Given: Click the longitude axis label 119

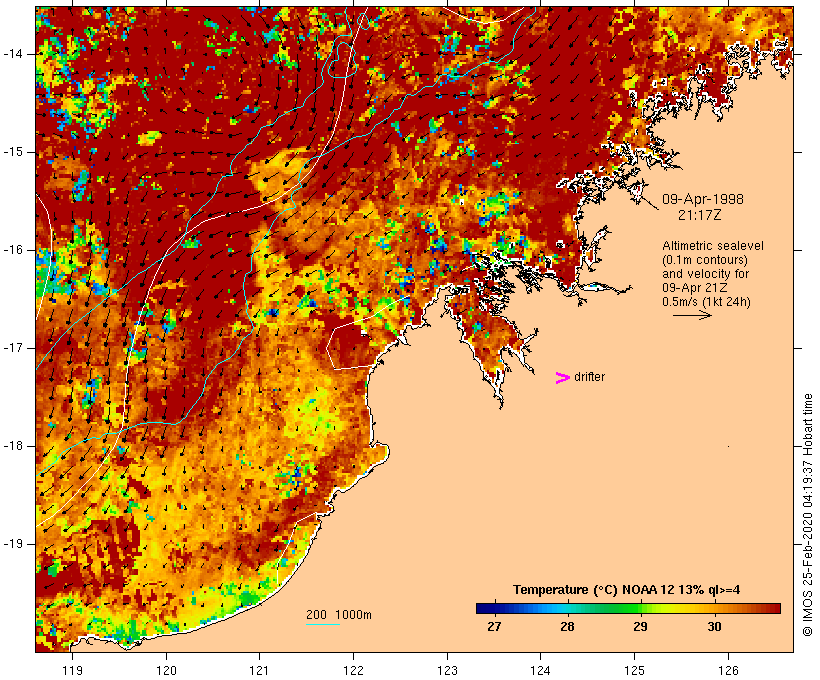Looking at the screenshot, I should click(72, 670).
